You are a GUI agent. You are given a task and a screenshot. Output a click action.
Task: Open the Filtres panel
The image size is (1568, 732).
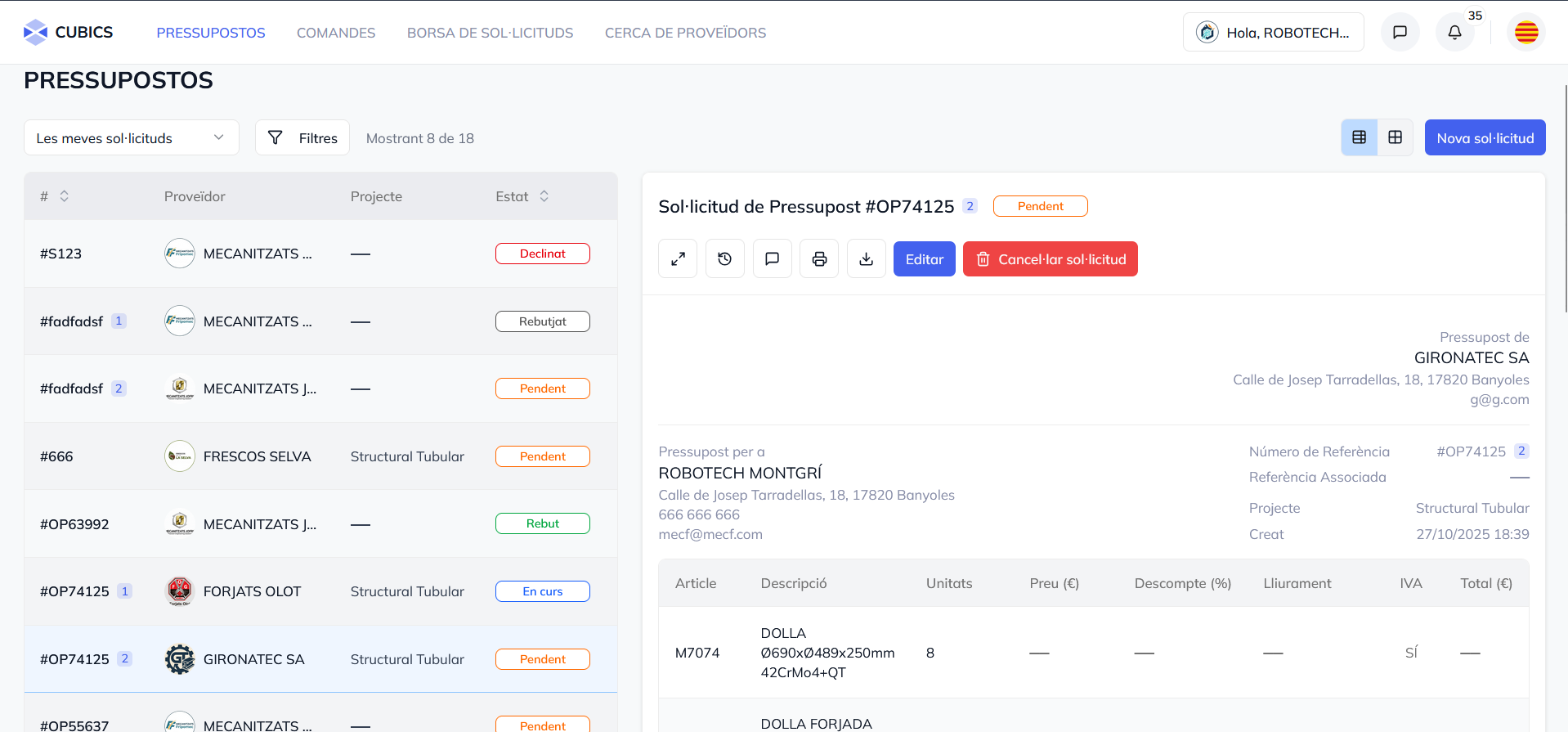click(302, 138)
